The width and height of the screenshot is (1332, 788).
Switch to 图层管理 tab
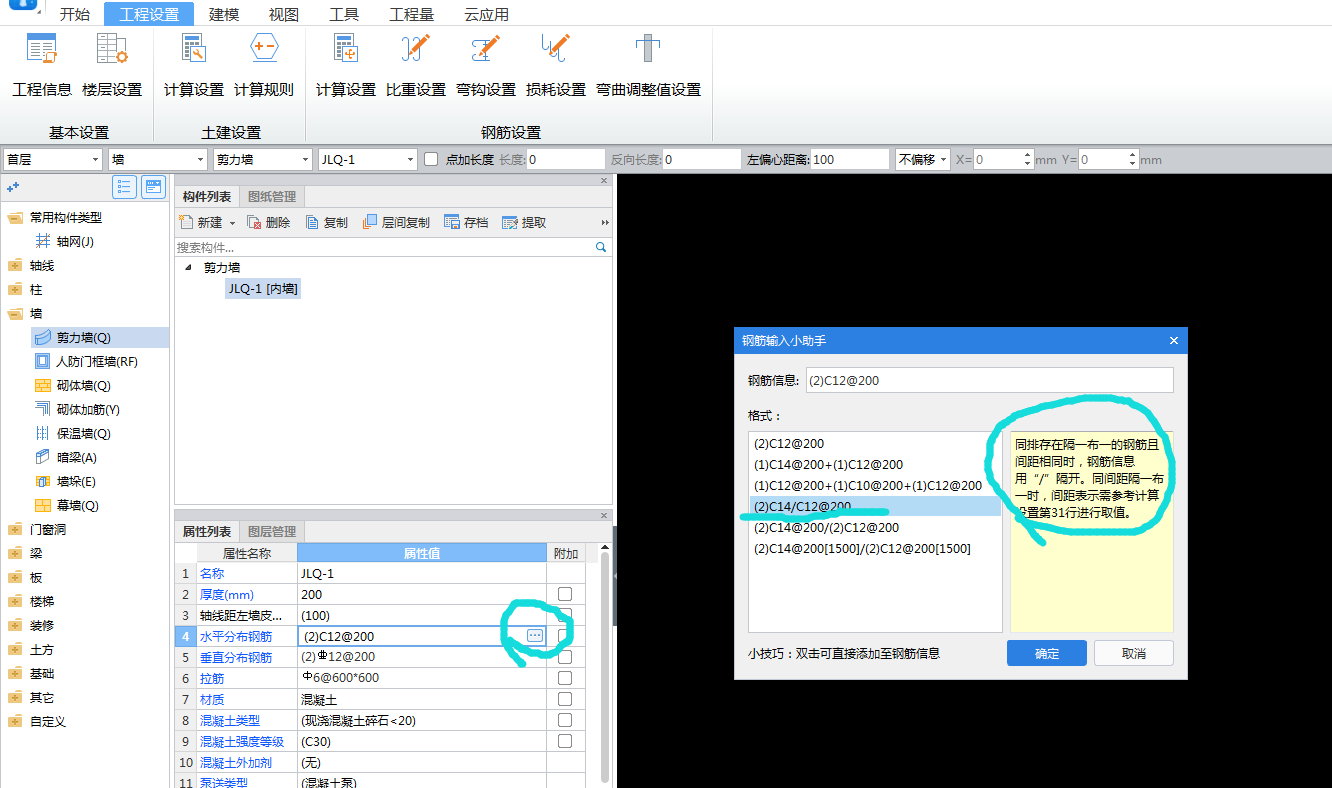pos(272,531)
